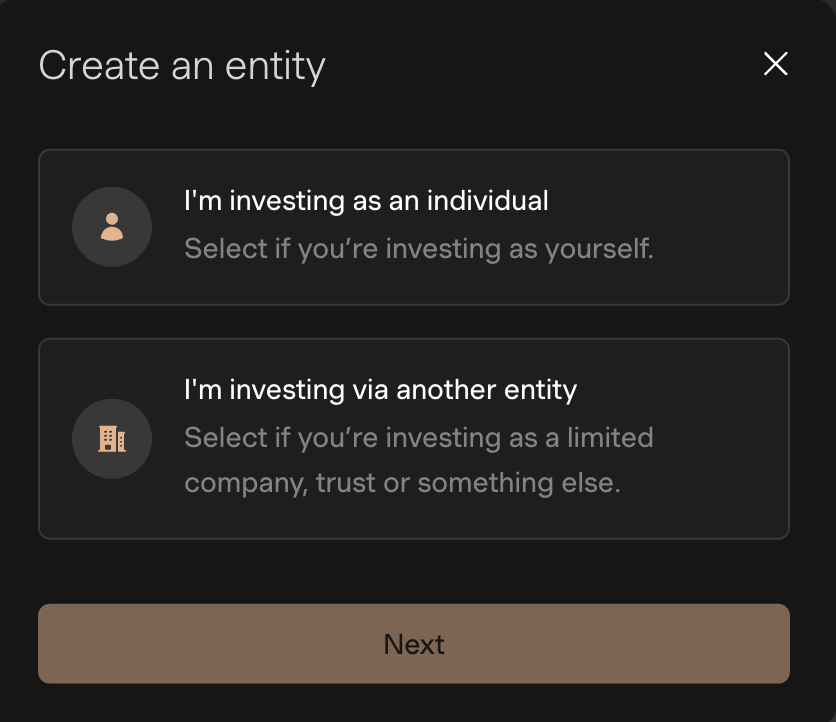Screen dimensions: 836x722
Task: Click "I'm investing via another entity" title
Action: pyautogui.click(x=380, y=390)
